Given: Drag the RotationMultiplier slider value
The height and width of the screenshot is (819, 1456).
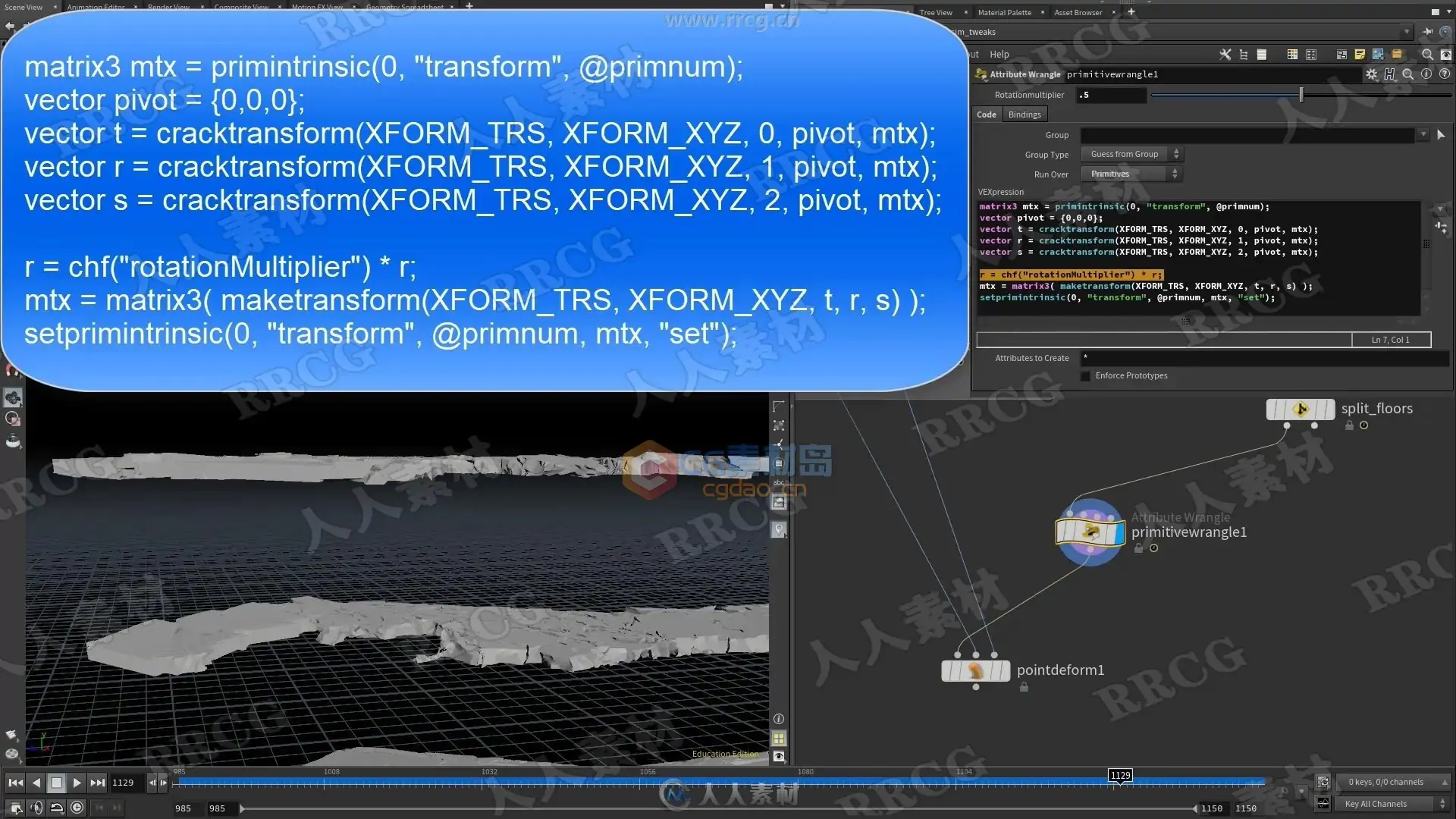Looking at the screenshot, I should pos(1300,94).
